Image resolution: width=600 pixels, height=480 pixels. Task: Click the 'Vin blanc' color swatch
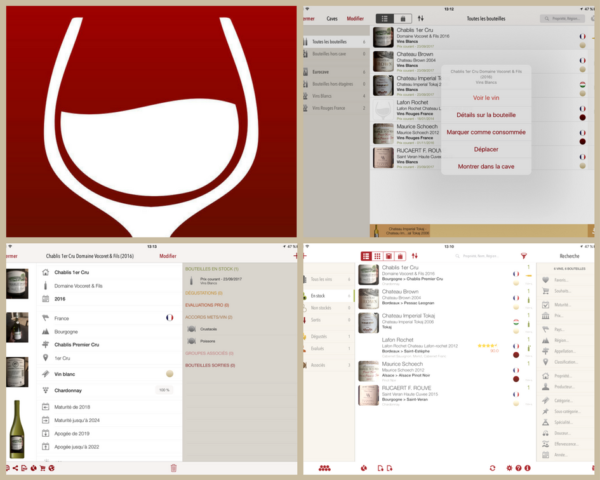[x=170, y=374]
